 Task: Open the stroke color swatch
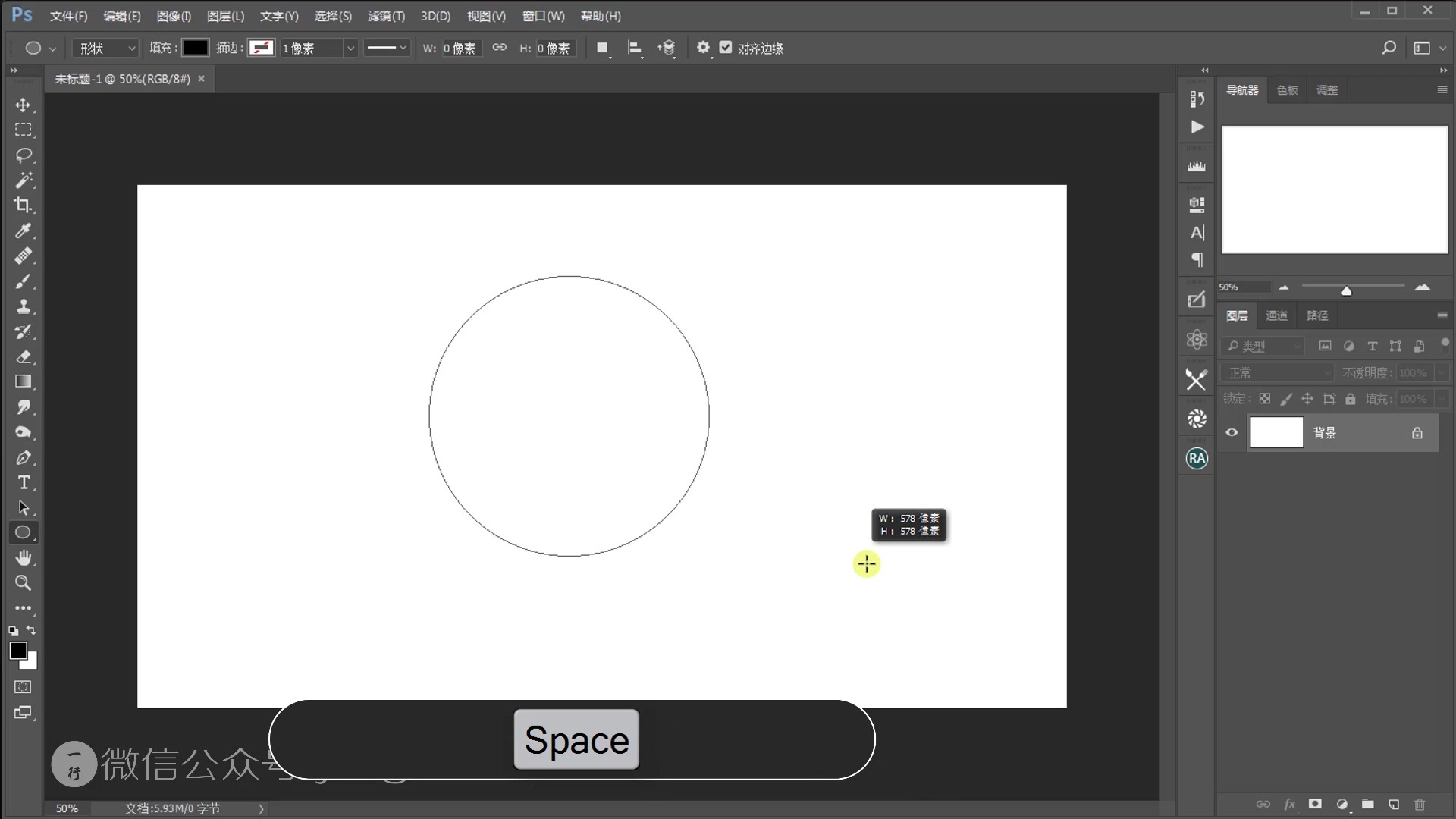262,48
